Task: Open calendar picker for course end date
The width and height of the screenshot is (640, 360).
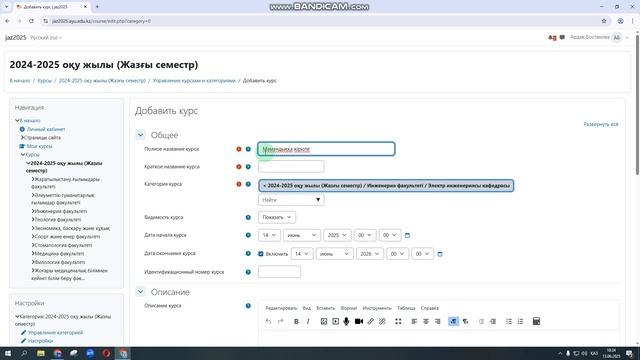Action: point(440,254)
